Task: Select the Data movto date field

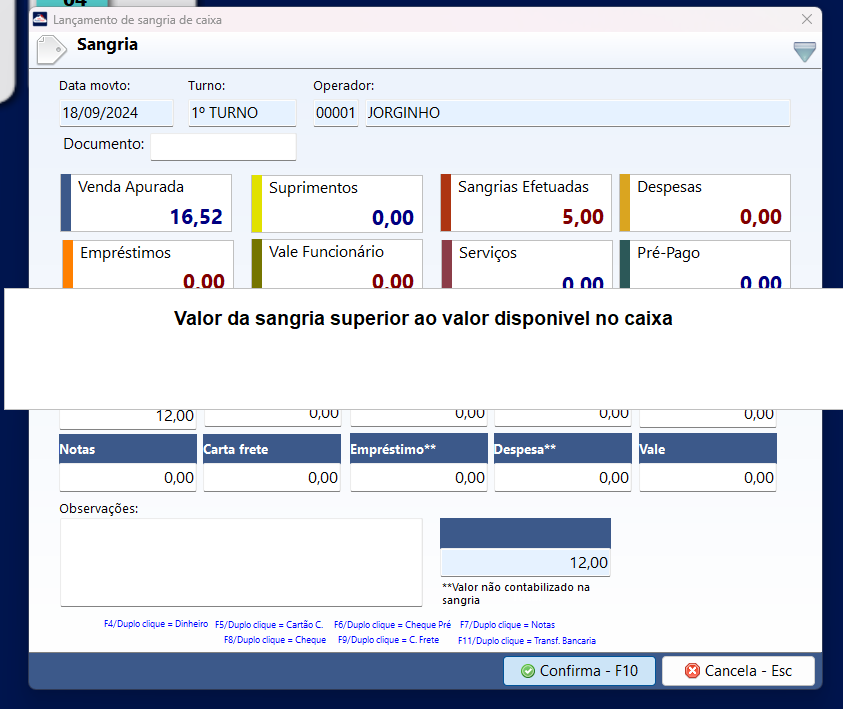Action: (116, 113)
